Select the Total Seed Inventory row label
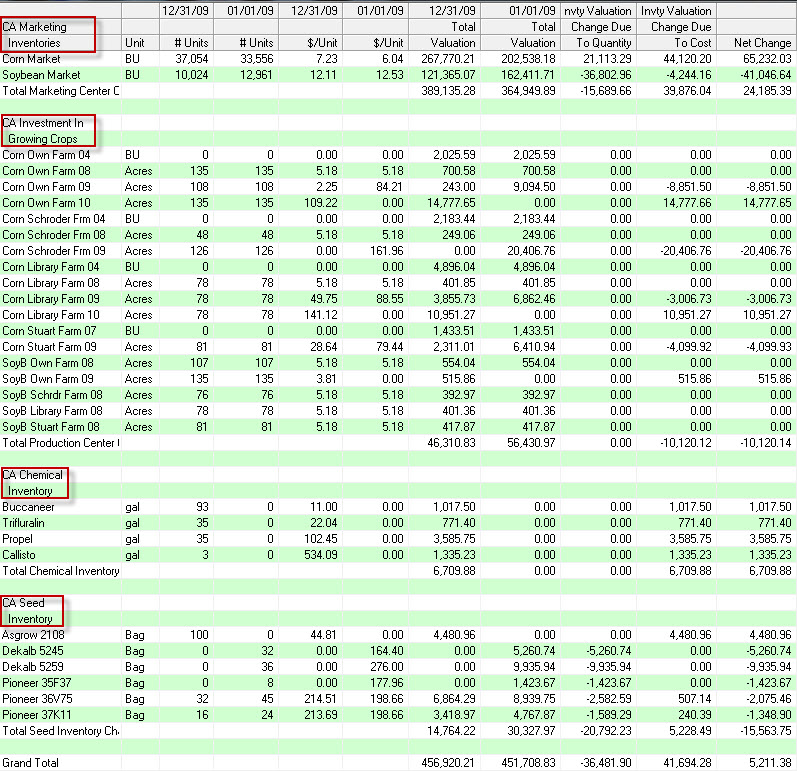This screenshot has width=797, height=771. click(x=59, y=731)
